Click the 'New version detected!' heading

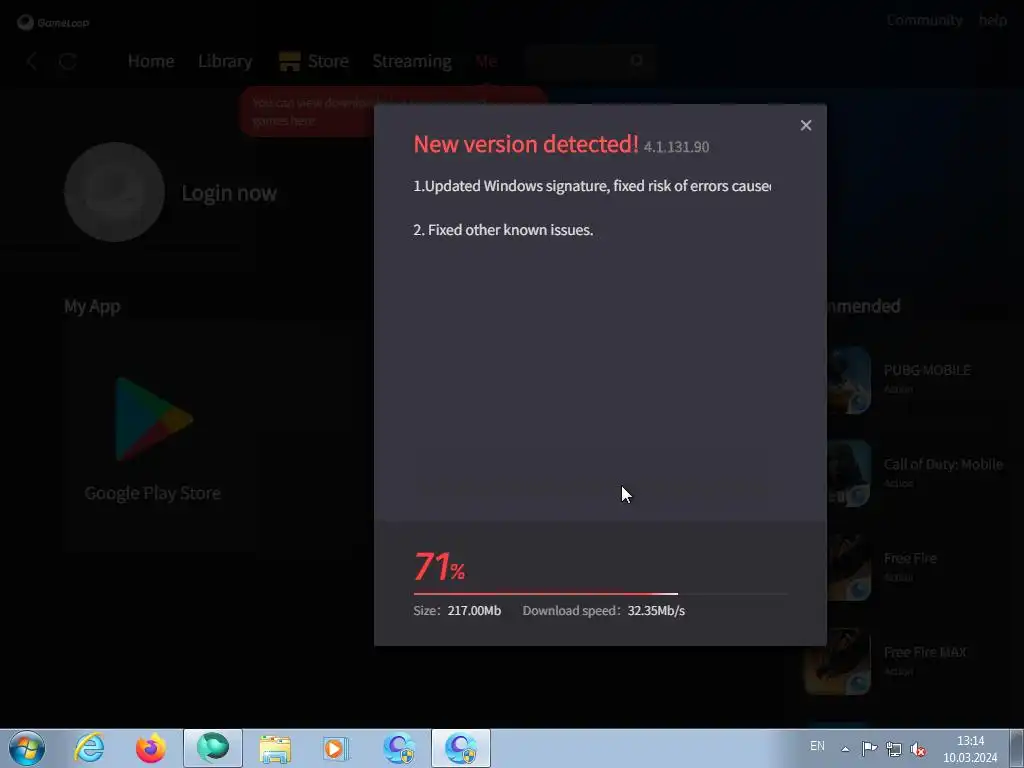(526, 144)
